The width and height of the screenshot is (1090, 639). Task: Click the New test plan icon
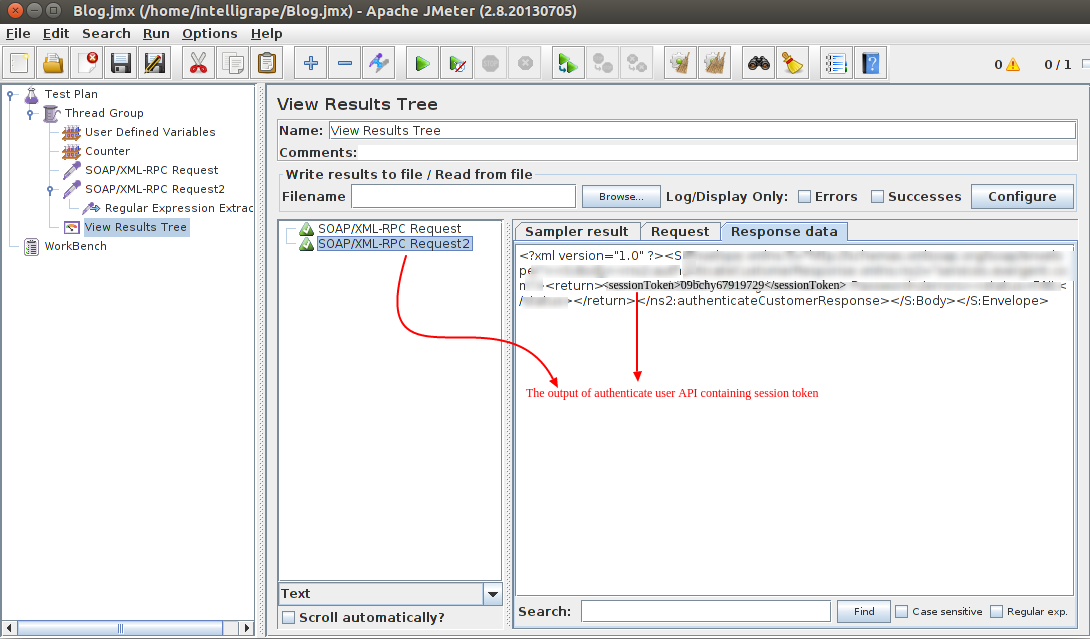coord(19,63)
